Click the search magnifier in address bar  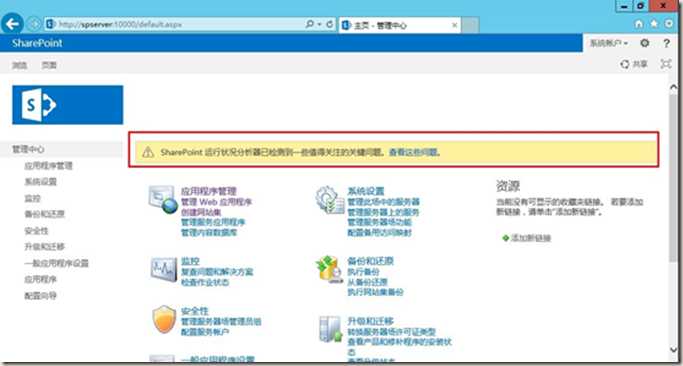coord(309,24)
